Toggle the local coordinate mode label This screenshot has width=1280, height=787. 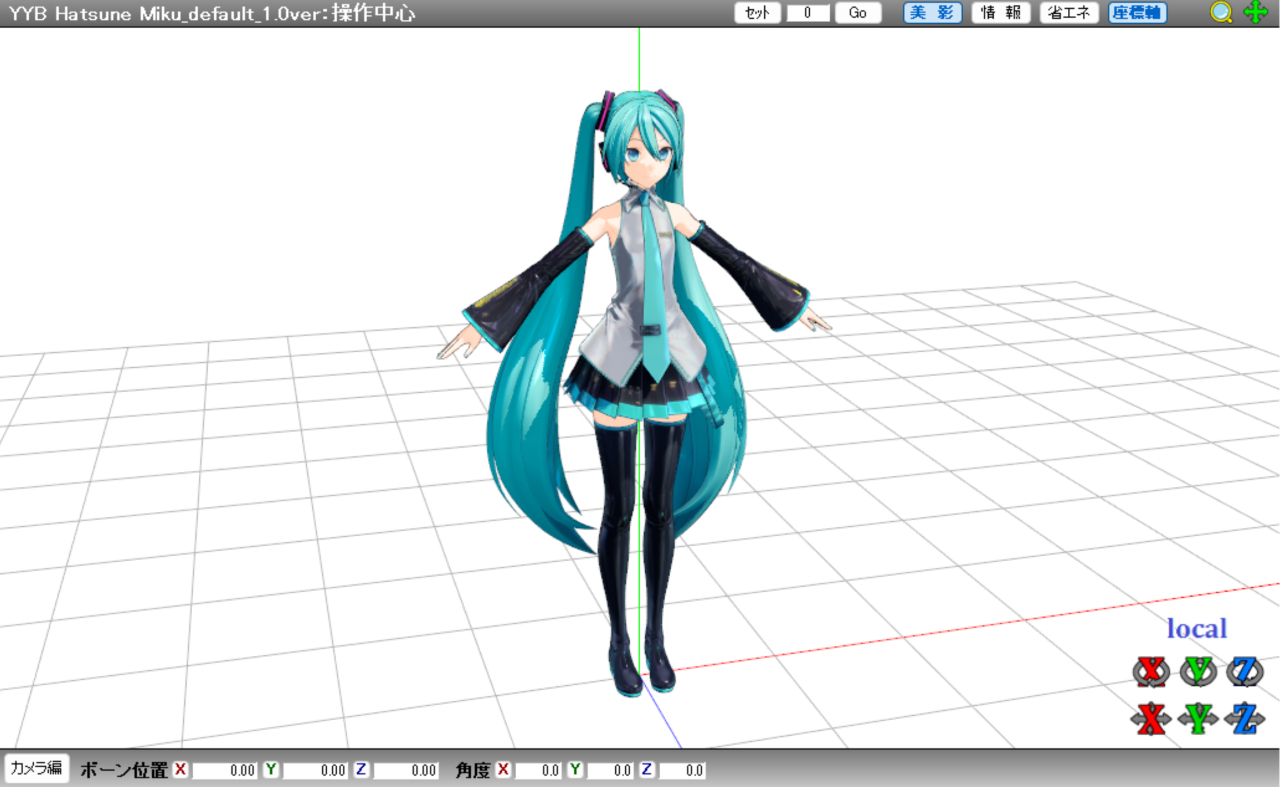pyautogui.click(x=1197, y=629)
